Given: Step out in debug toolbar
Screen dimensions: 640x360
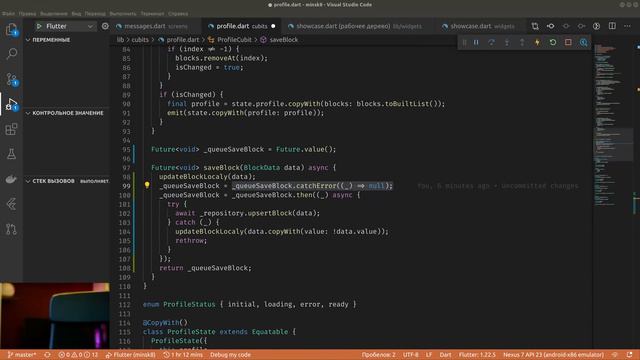Looking at the screenshot, I should (x=522, y=42).
